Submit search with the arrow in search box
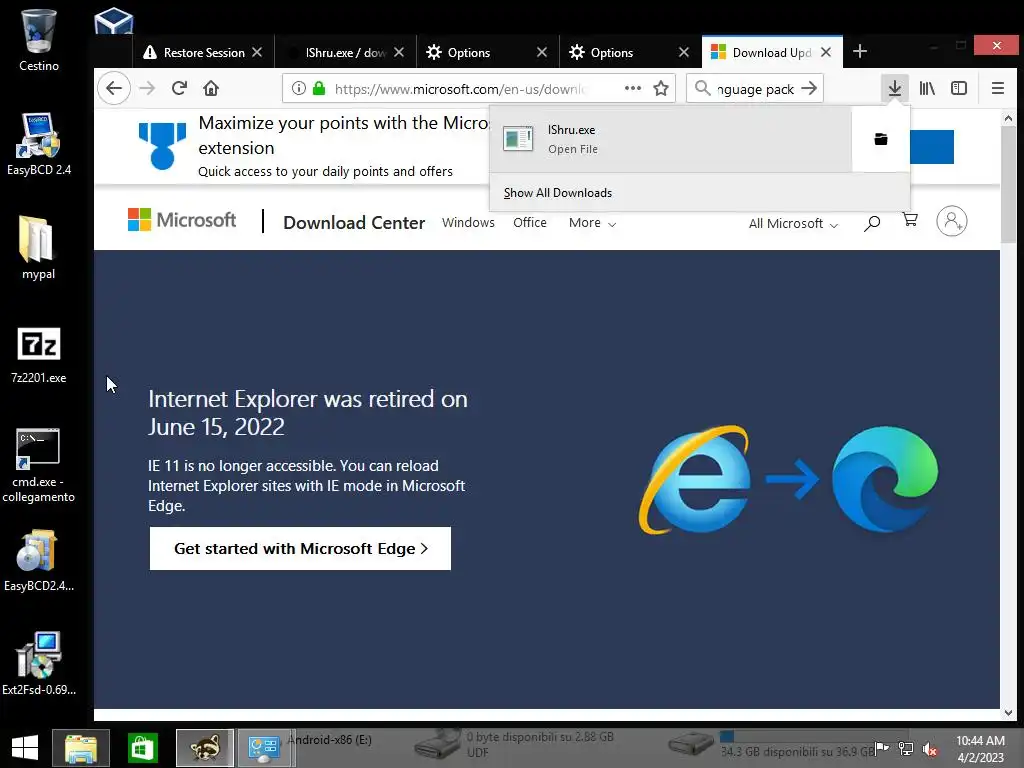The width and height of the screenshot is (1024, 768). tap(809, 88)
